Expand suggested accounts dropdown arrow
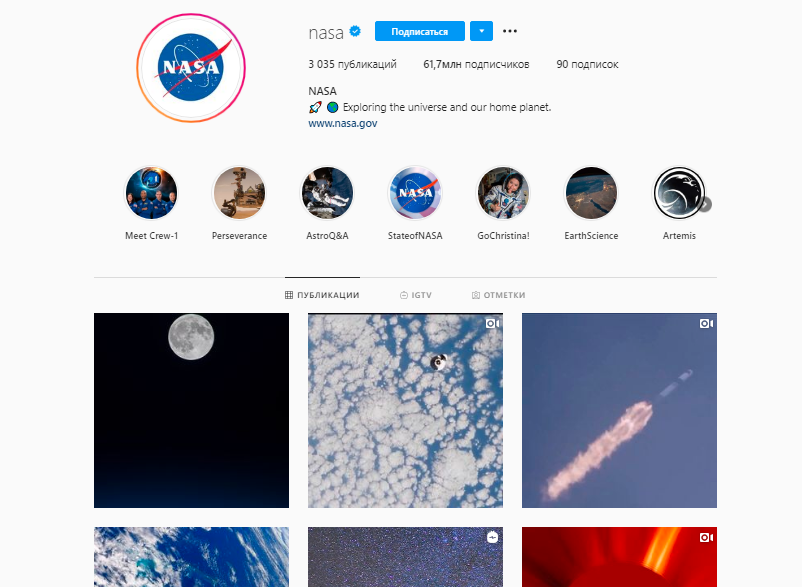Viewport: 802px width, 587px height. [481, 31]
